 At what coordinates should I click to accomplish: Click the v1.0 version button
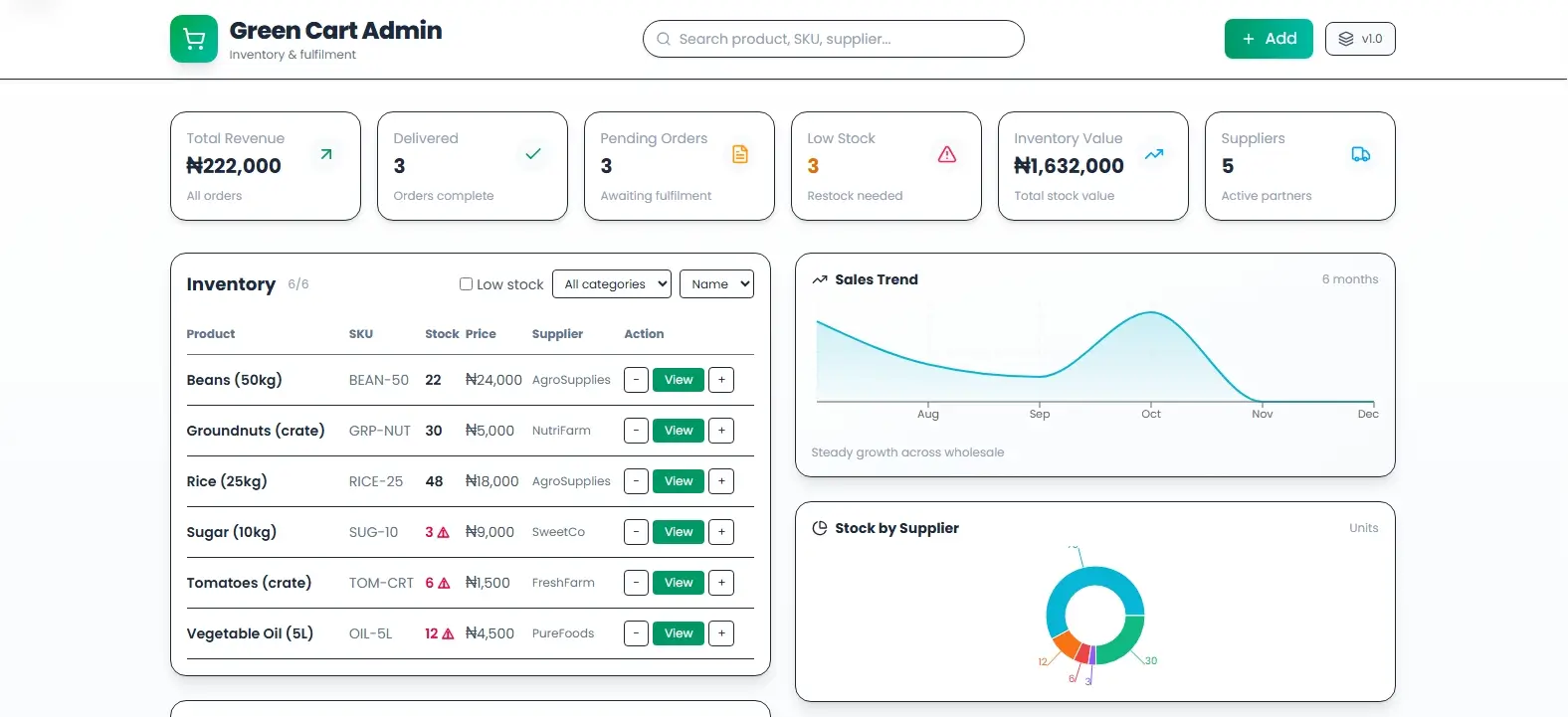[x=1360, y=39]
